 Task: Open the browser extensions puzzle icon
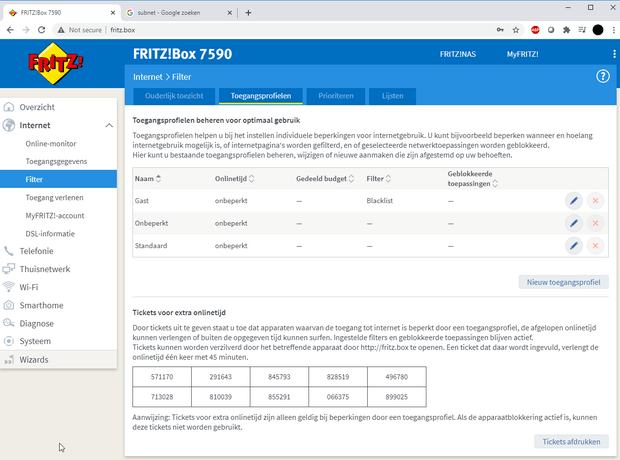tap(567, 30)
